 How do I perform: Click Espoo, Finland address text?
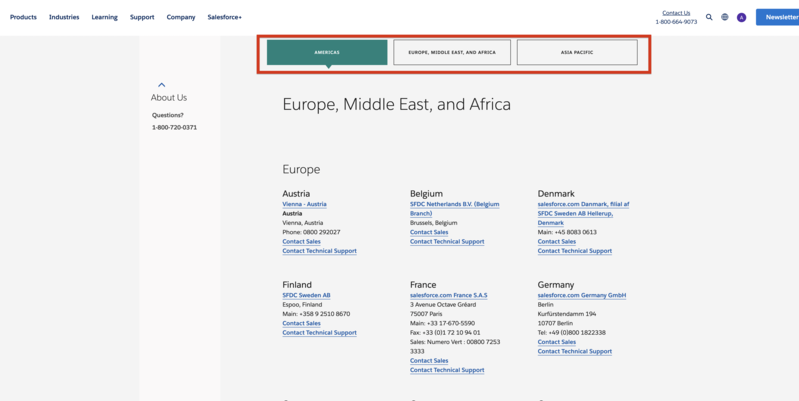pyautogui.click(x=302, y=305)
